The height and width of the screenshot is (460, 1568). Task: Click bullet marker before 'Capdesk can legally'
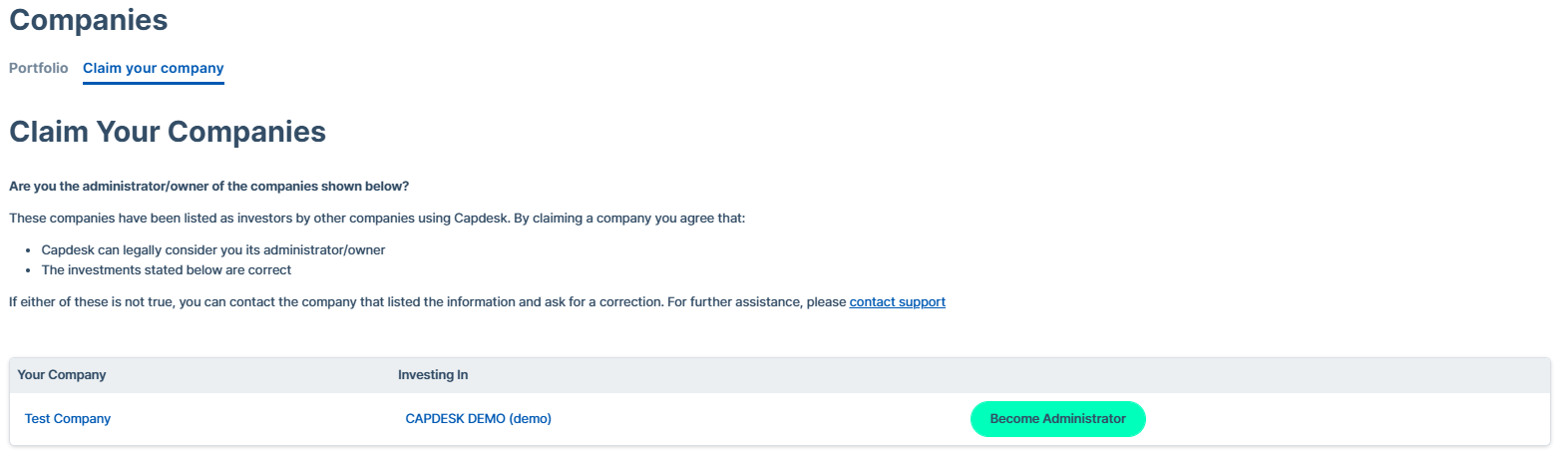28,250
